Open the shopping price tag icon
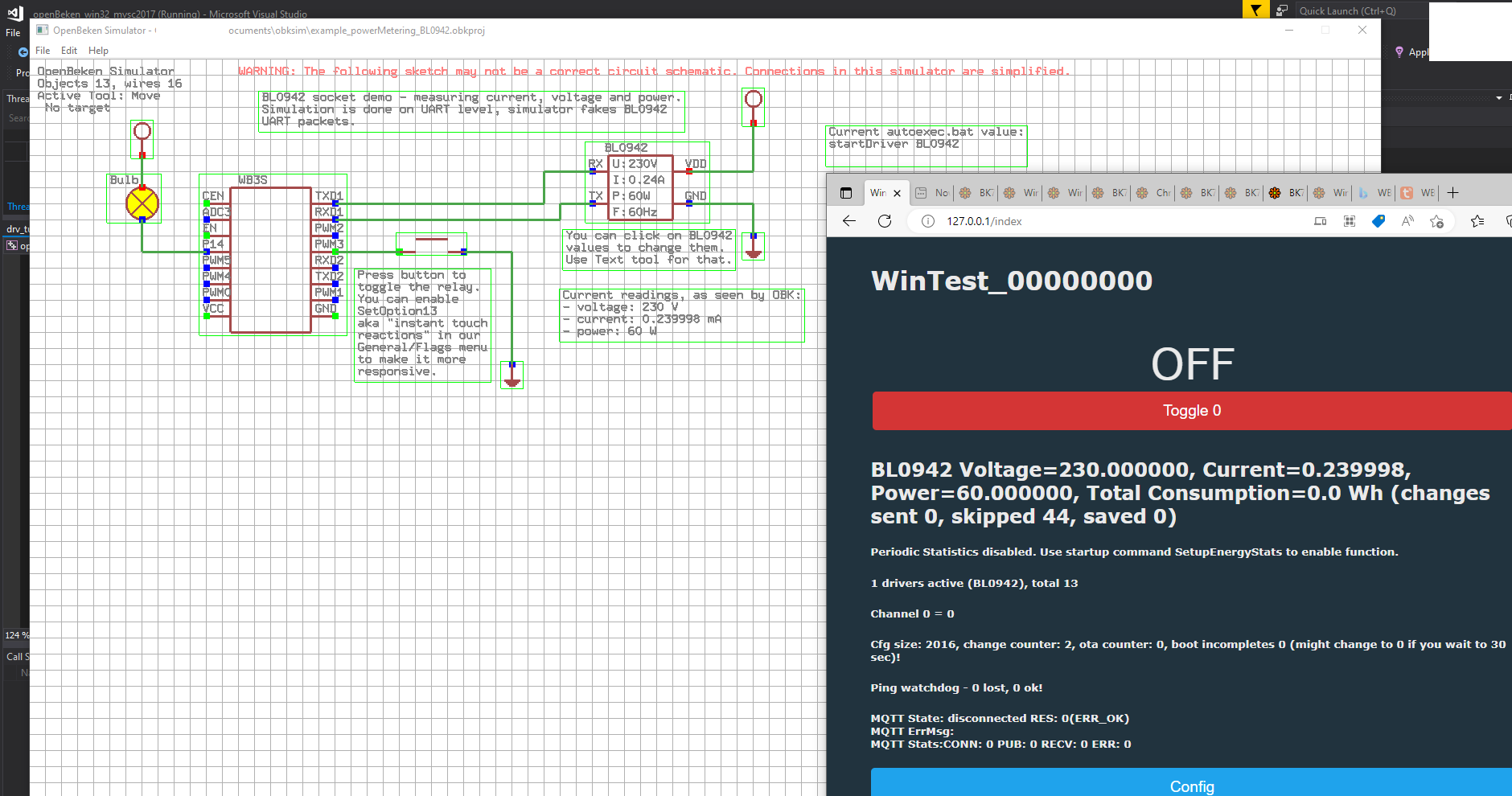Screen dimensions: 1512x796 [x=1378, y=221]
